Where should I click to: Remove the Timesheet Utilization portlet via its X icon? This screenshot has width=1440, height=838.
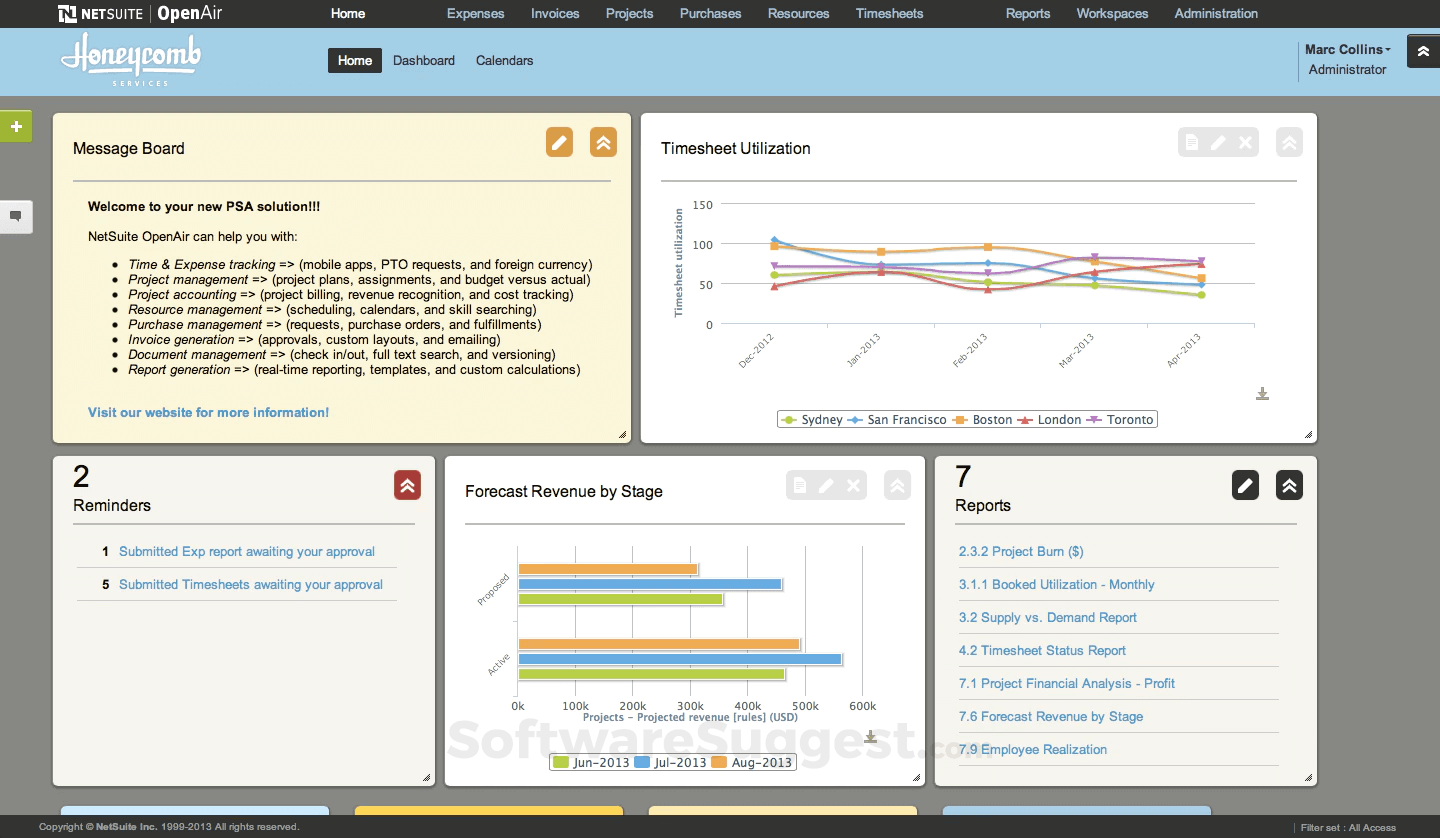tap(1246, 142)
